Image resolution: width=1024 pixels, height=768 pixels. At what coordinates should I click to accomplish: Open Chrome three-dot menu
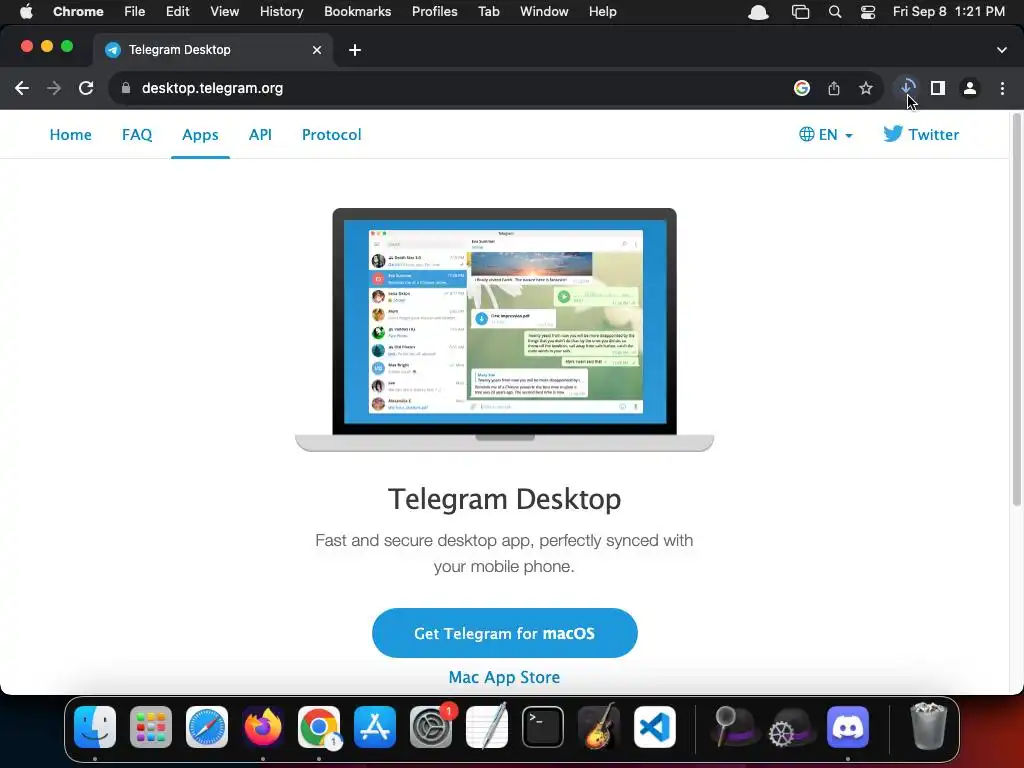(x=1002, y=88)
